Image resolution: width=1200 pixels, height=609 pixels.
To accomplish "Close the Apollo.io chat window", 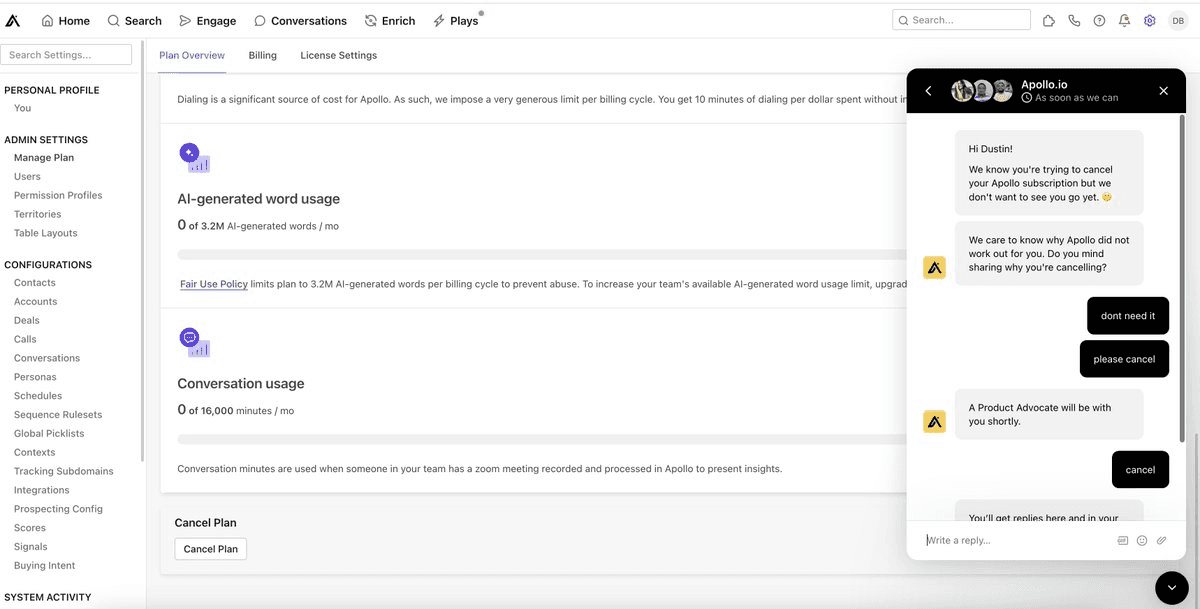I will tap(1163, 91).
